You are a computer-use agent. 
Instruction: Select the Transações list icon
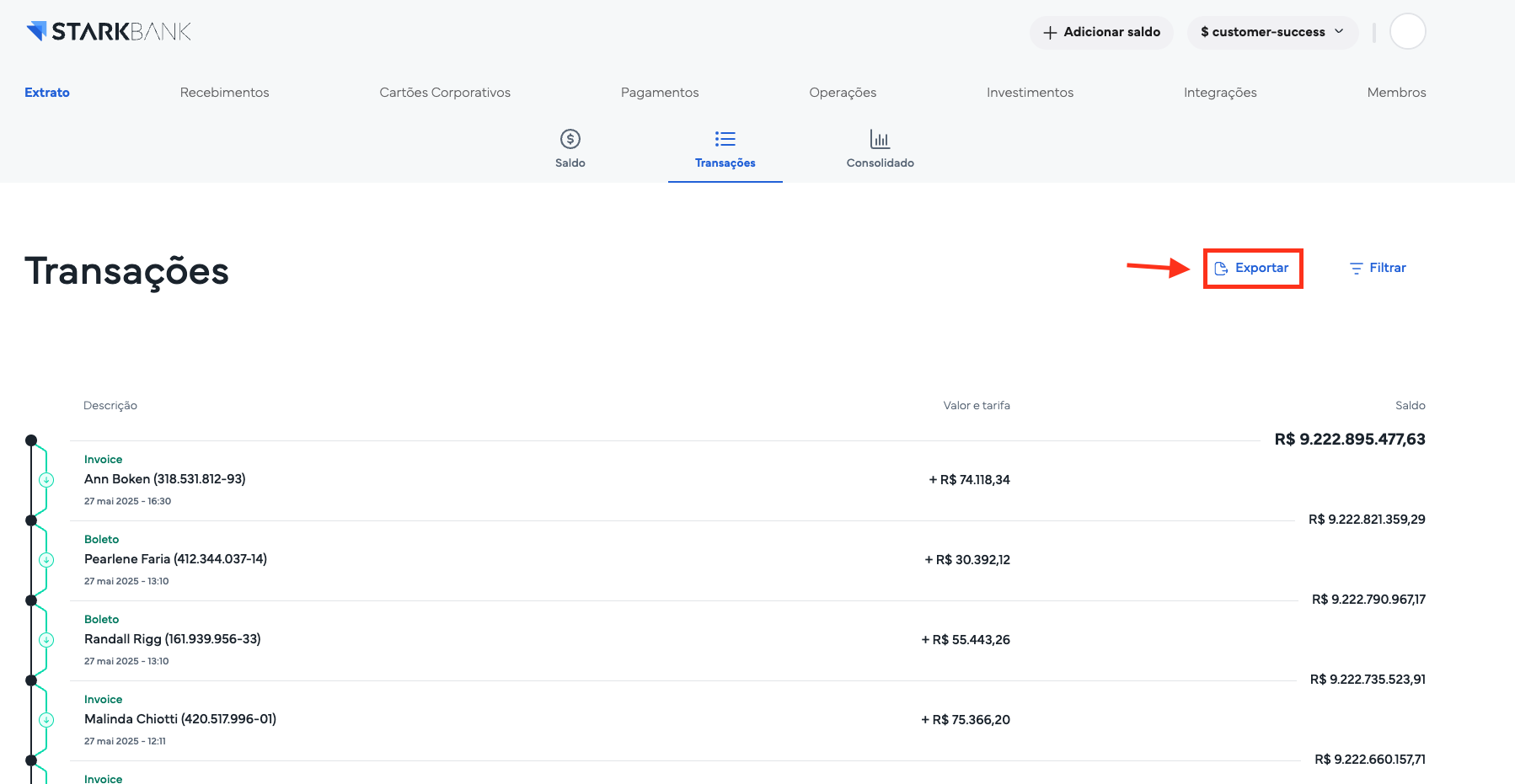[x=725, y=139]
